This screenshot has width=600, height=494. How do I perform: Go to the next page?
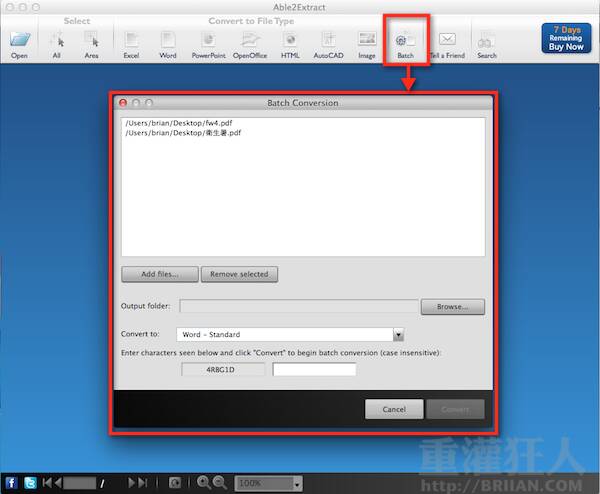132,483
